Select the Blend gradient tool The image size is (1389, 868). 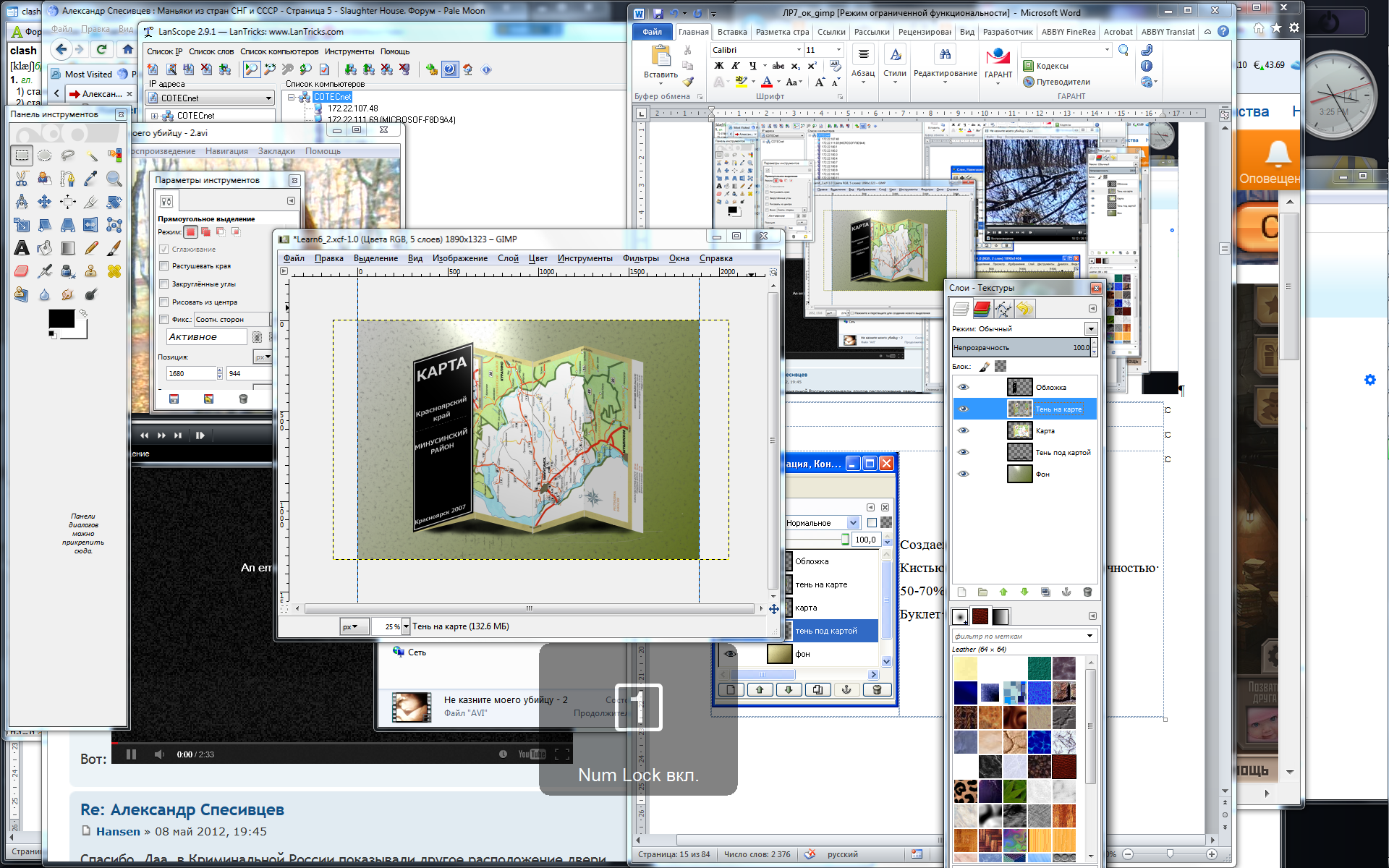[68, 248]
